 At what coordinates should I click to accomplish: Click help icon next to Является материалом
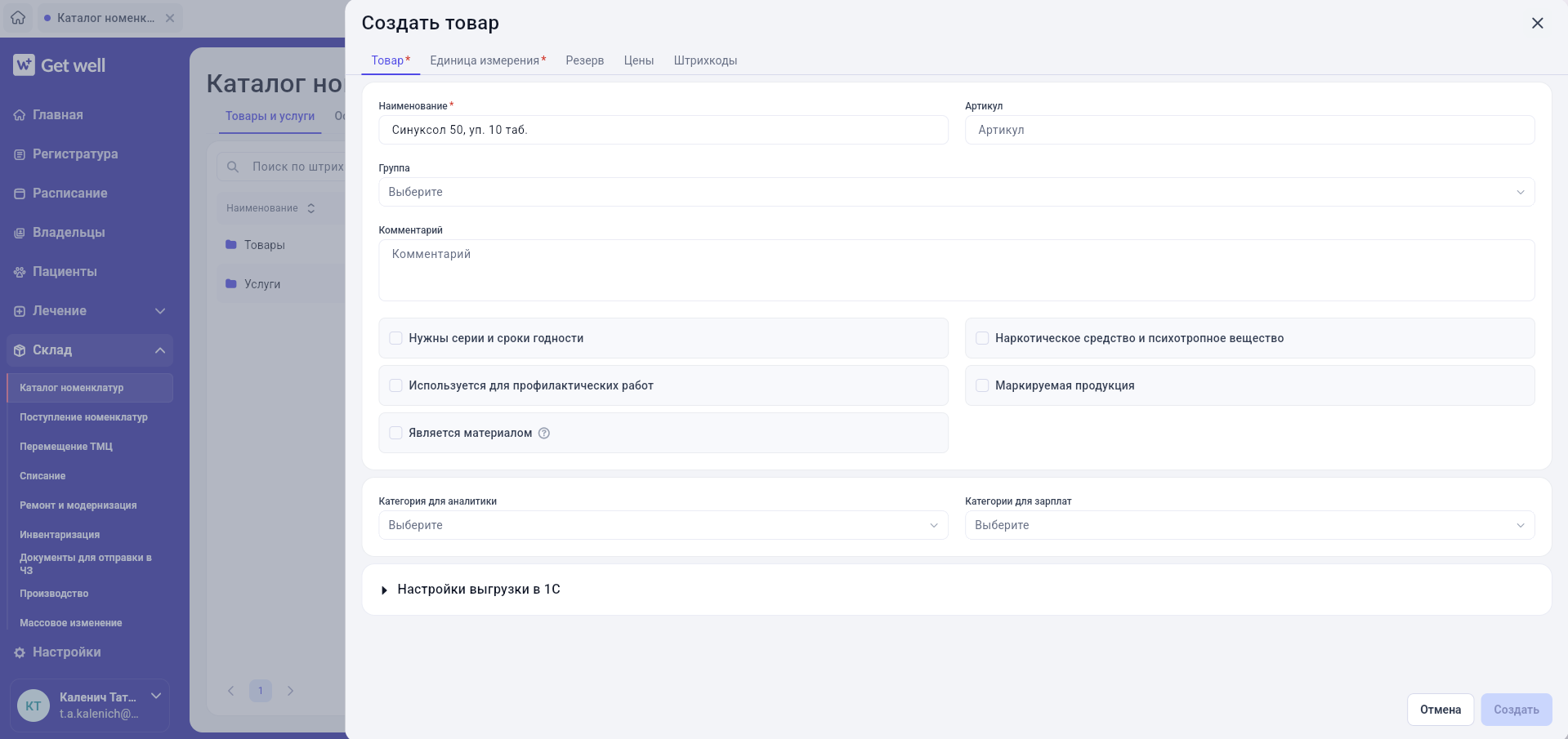[544, 433]
